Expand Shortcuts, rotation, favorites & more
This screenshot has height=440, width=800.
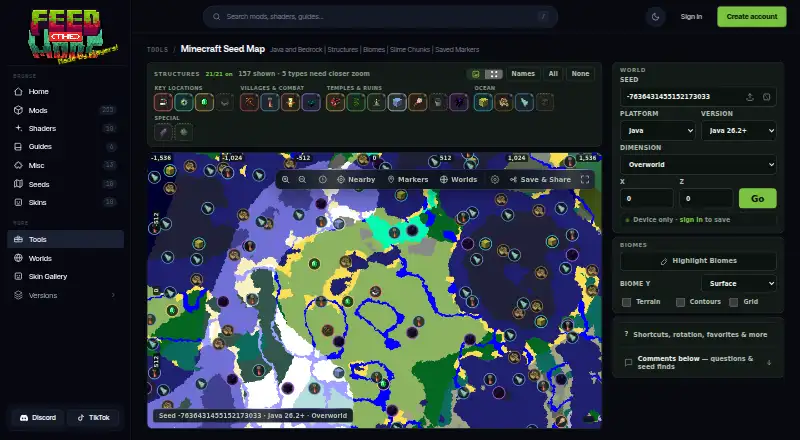click(698, 335)
